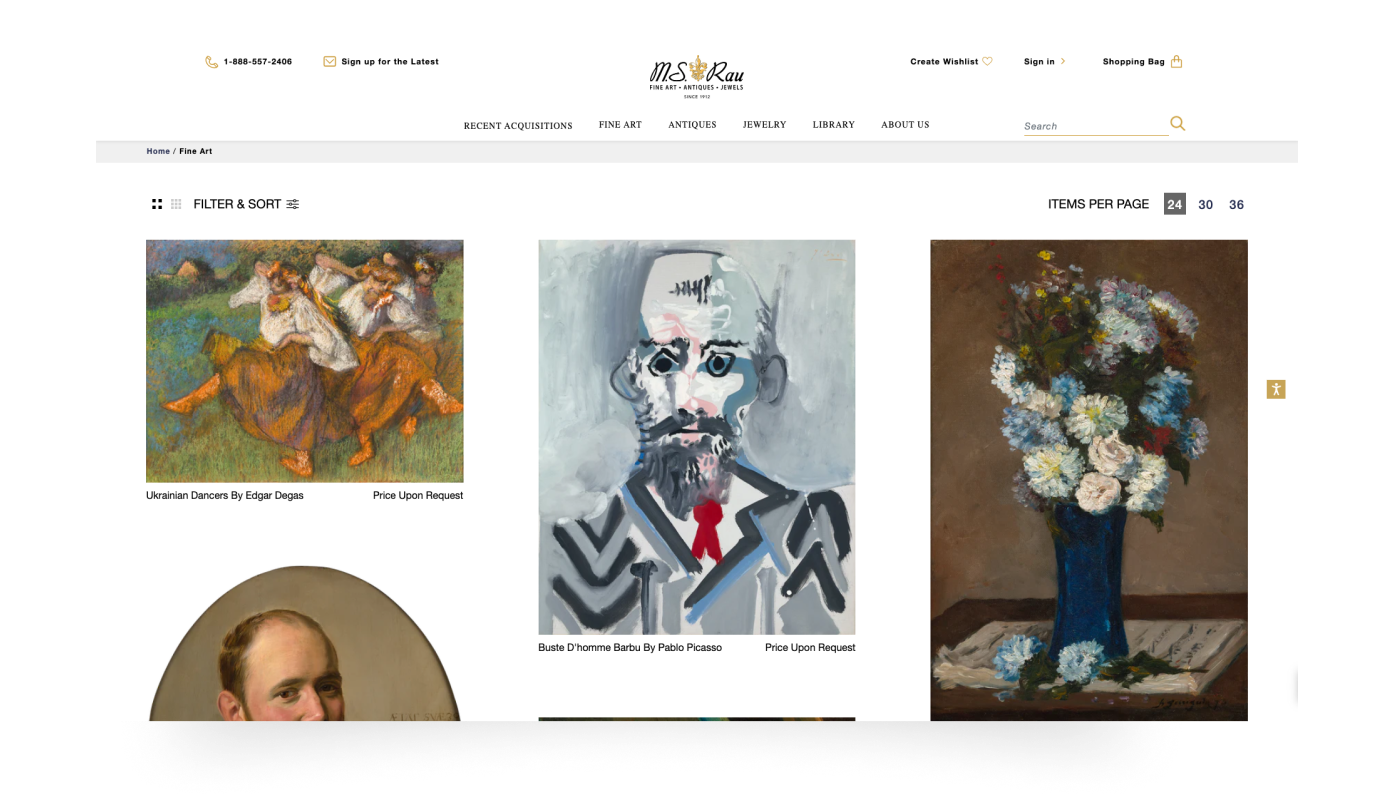This screenshot has height=803, width=1394.
Task: Open the accessibility widget icon
Action: pyautogui.click(x=1275, y=389)
